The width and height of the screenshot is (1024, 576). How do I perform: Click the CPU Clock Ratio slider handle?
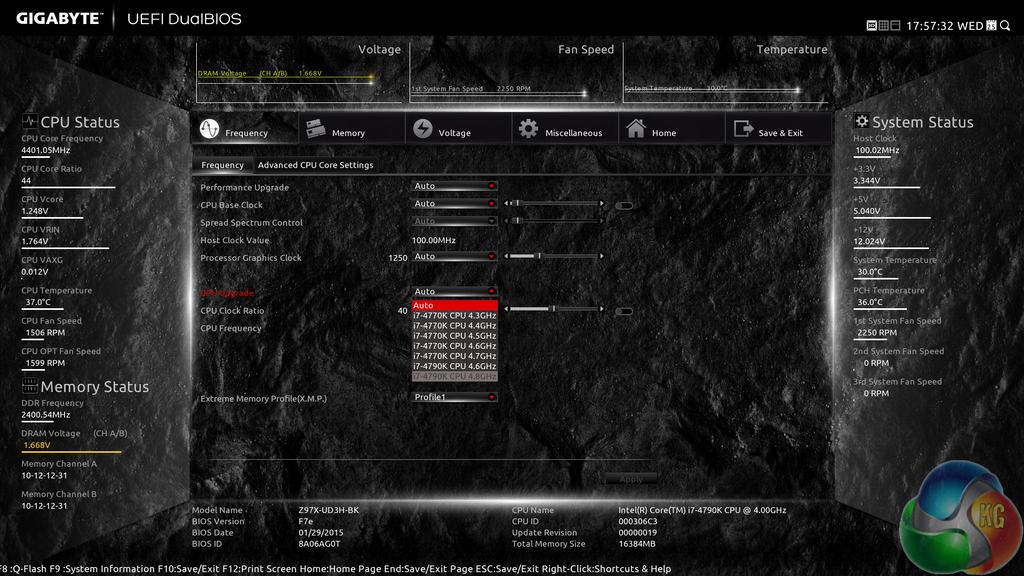click(x=553, y=309)
